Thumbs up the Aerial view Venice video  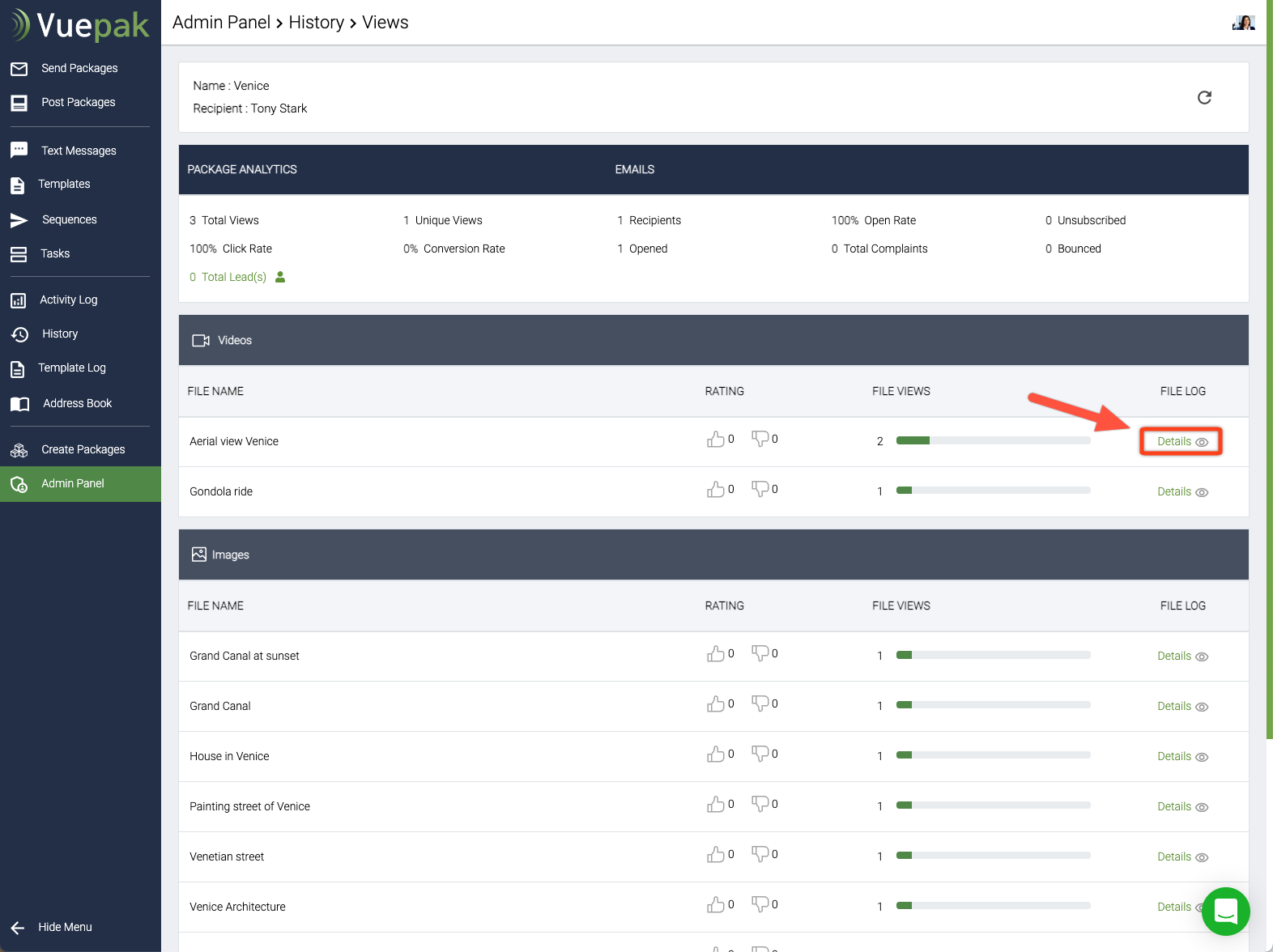[x=715, y=440]
